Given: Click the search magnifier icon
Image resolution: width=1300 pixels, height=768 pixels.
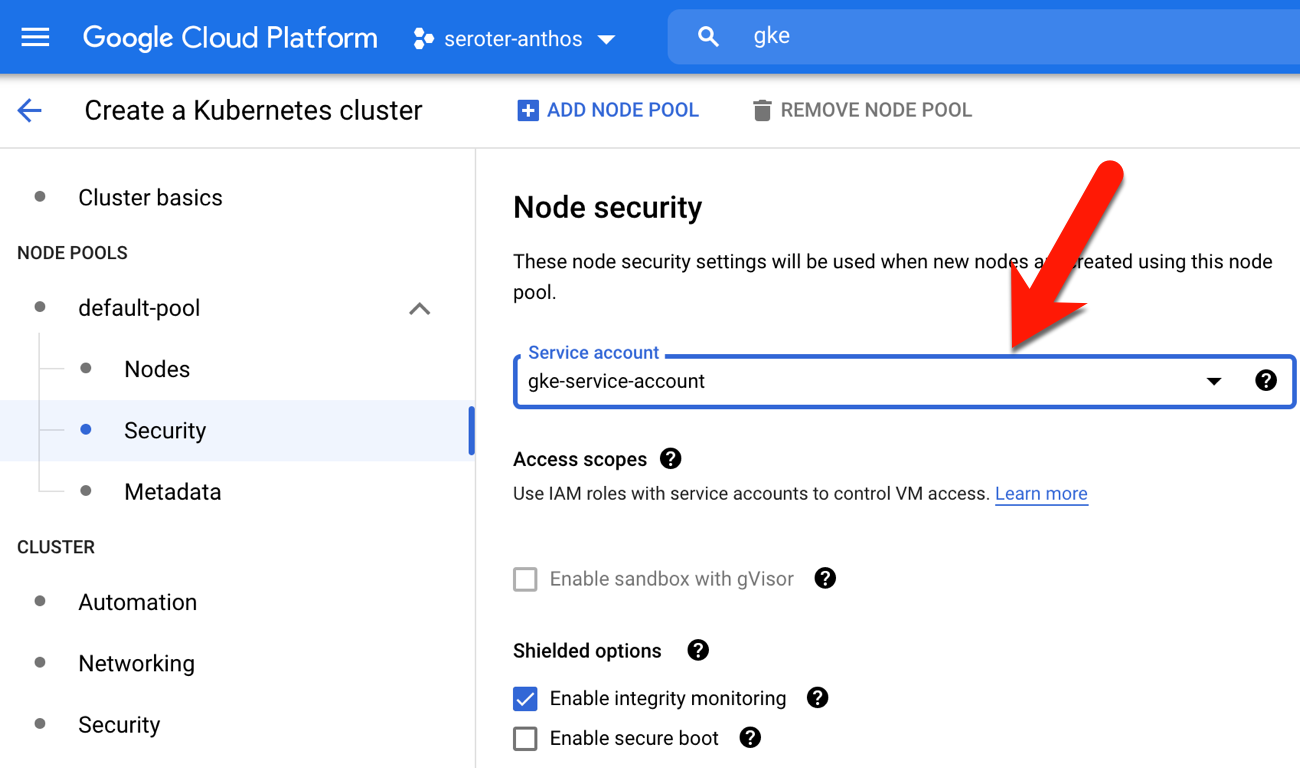Looking at the screenshot, I should coord(708,37).
